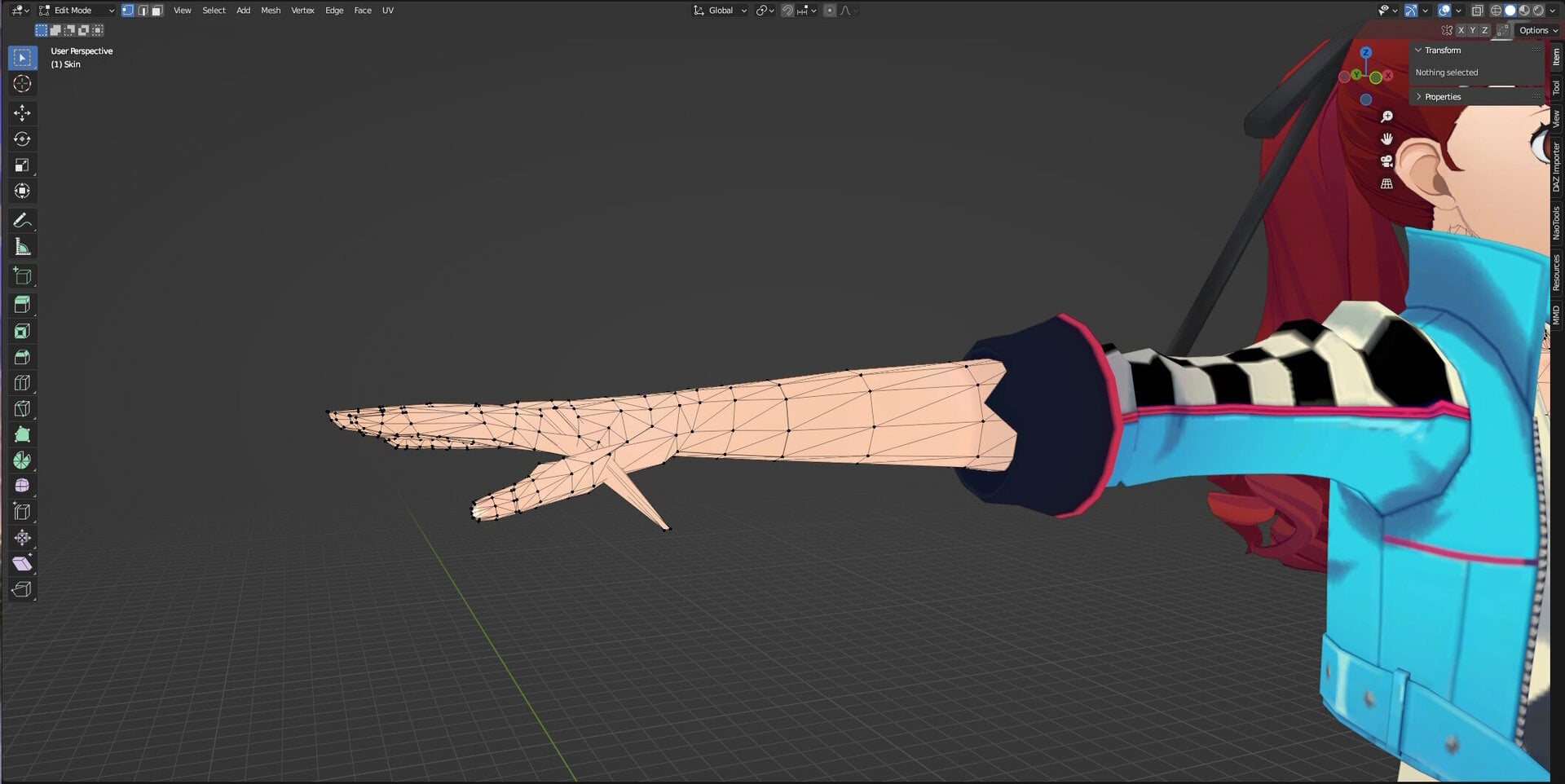The width and height of the screenshot is (1565, 784).
Task: Select the Transform tool
Action: 22,191
